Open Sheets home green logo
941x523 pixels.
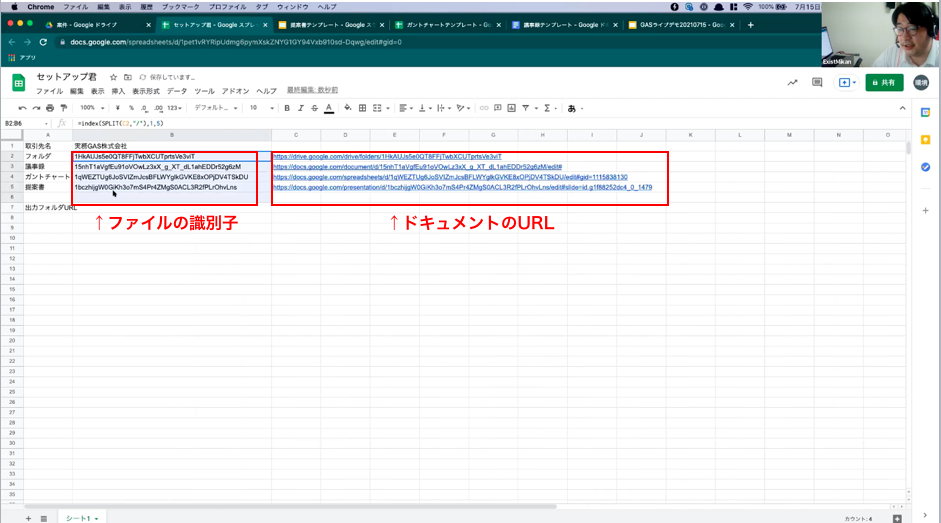(19, 83)
